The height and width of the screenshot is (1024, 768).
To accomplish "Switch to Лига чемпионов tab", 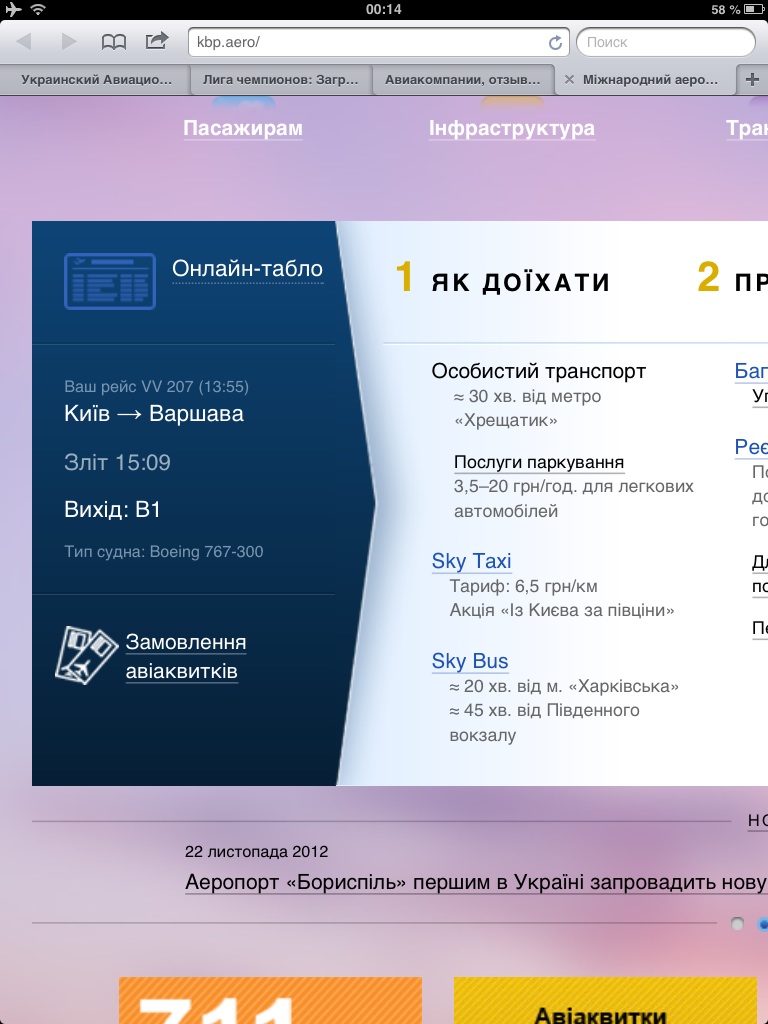I will (279, 80).
